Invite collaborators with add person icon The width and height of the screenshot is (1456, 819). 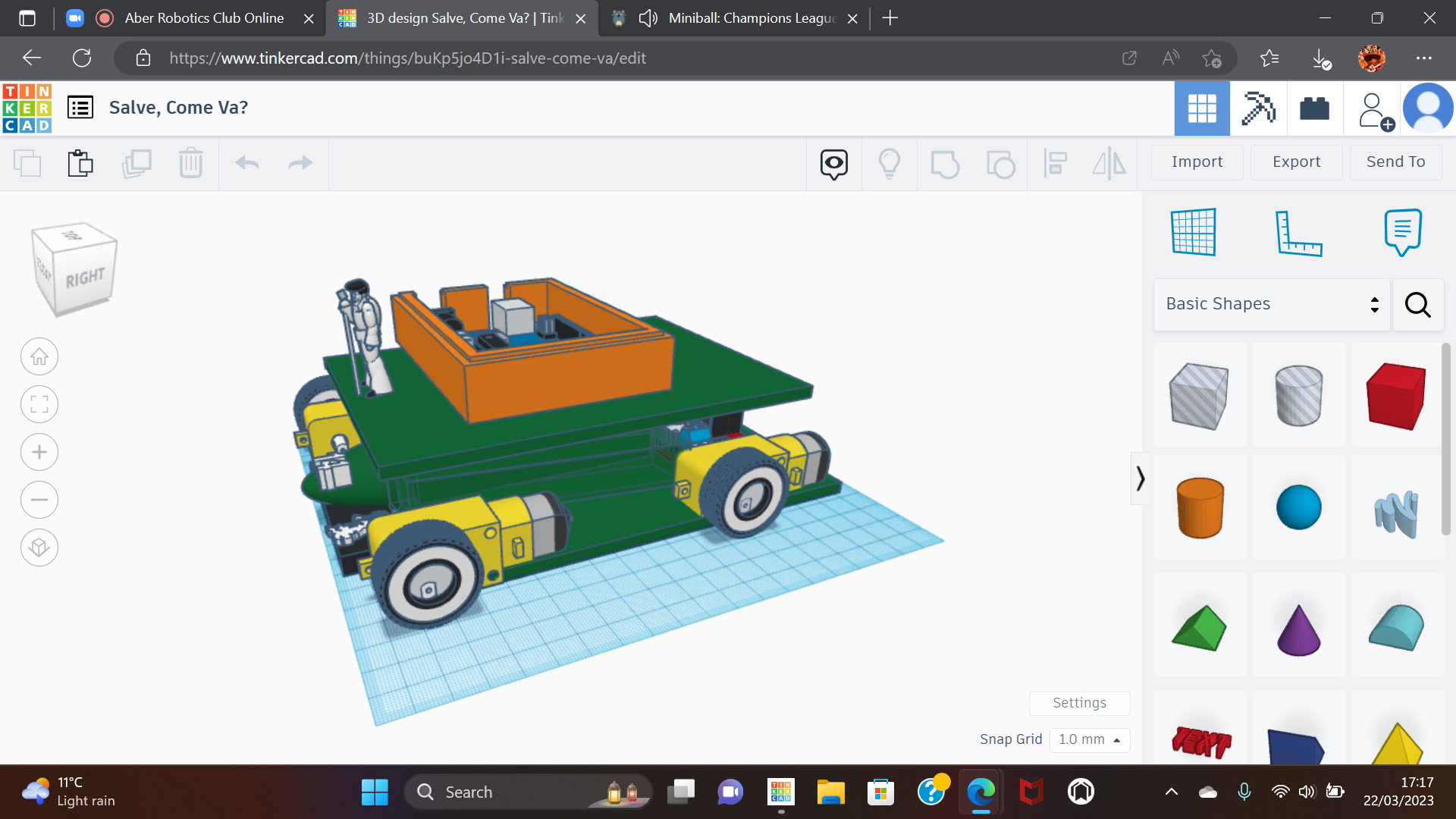point(1375,111)
